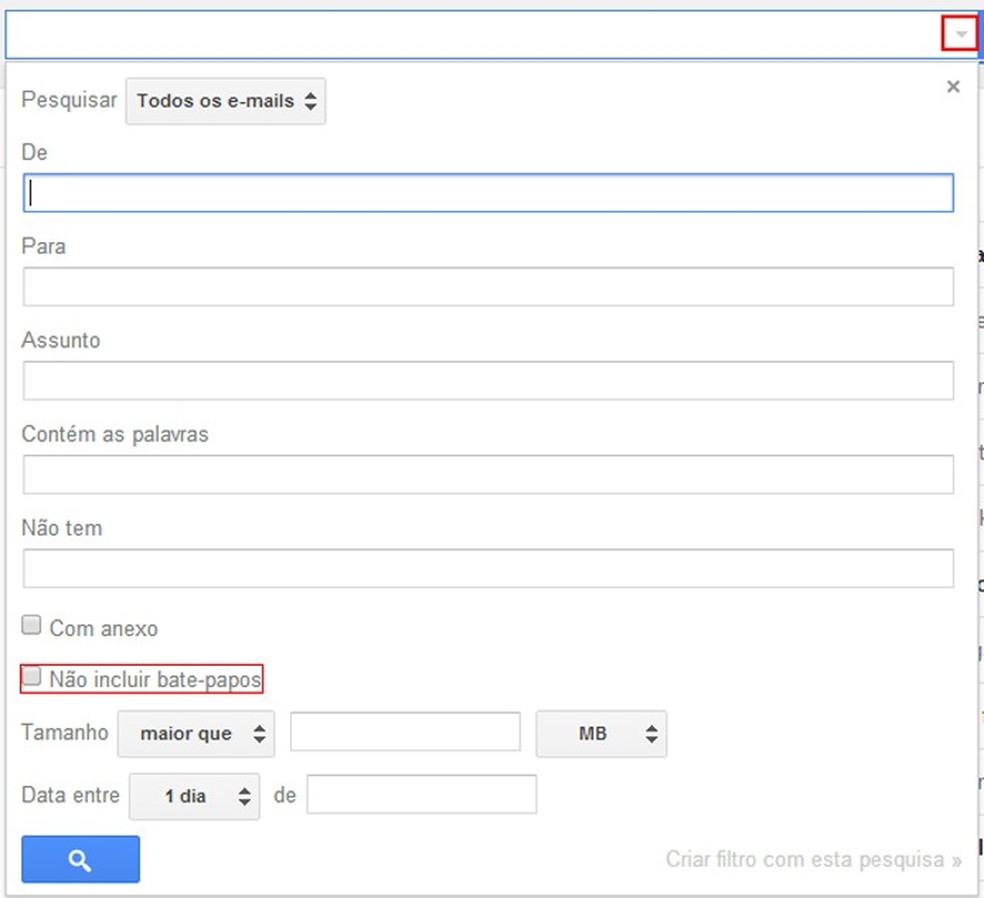This screenshot has height=898, width=984.
Task: Click the 'Pesquisar' label
Action: pos(69,100)
